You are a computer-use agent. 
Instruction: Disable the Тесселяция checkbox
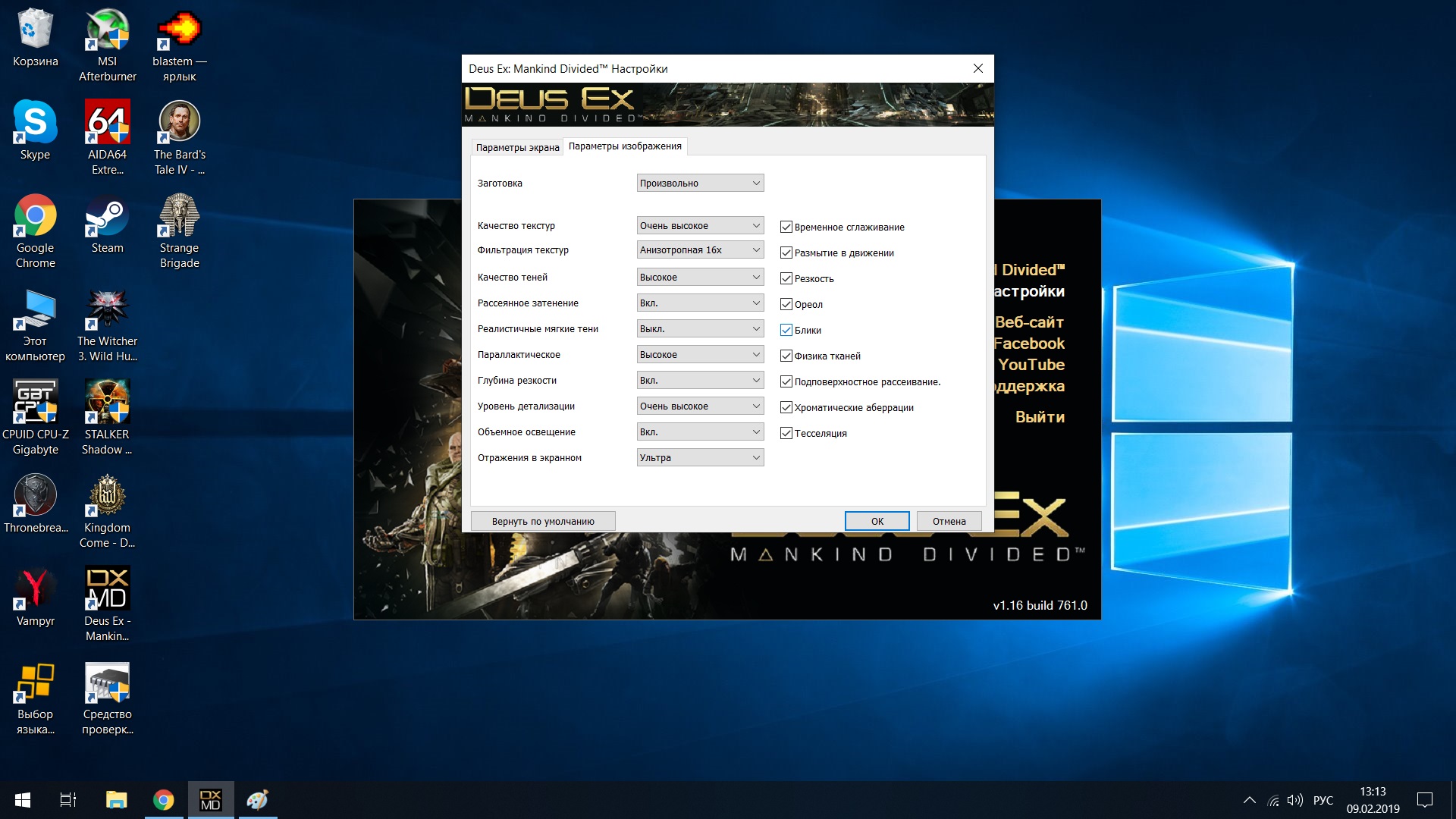[786, 434]
